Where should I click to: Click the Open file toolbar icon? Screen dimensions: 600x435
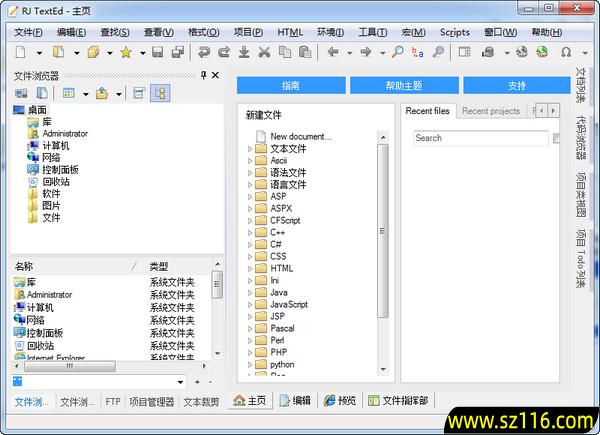58,52
